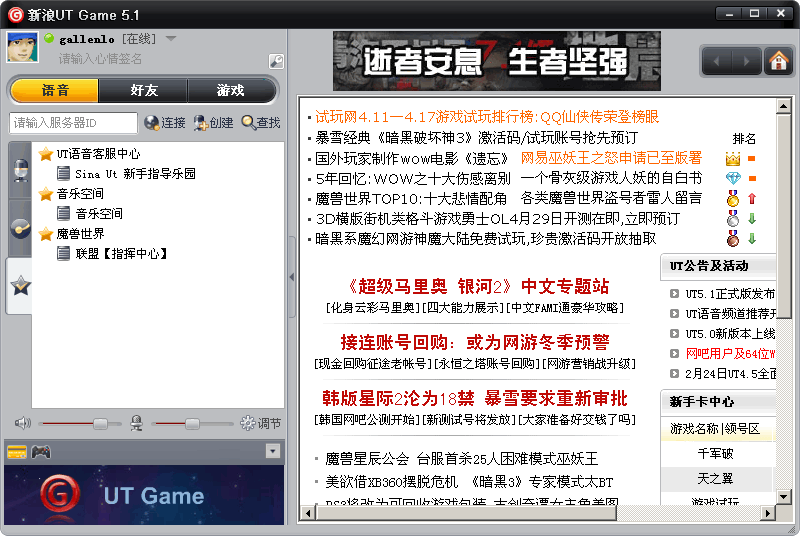The height and width of the screenshot is (536, 800).
Task: Click the gamepad icon
Action: [x=41, y=452]
